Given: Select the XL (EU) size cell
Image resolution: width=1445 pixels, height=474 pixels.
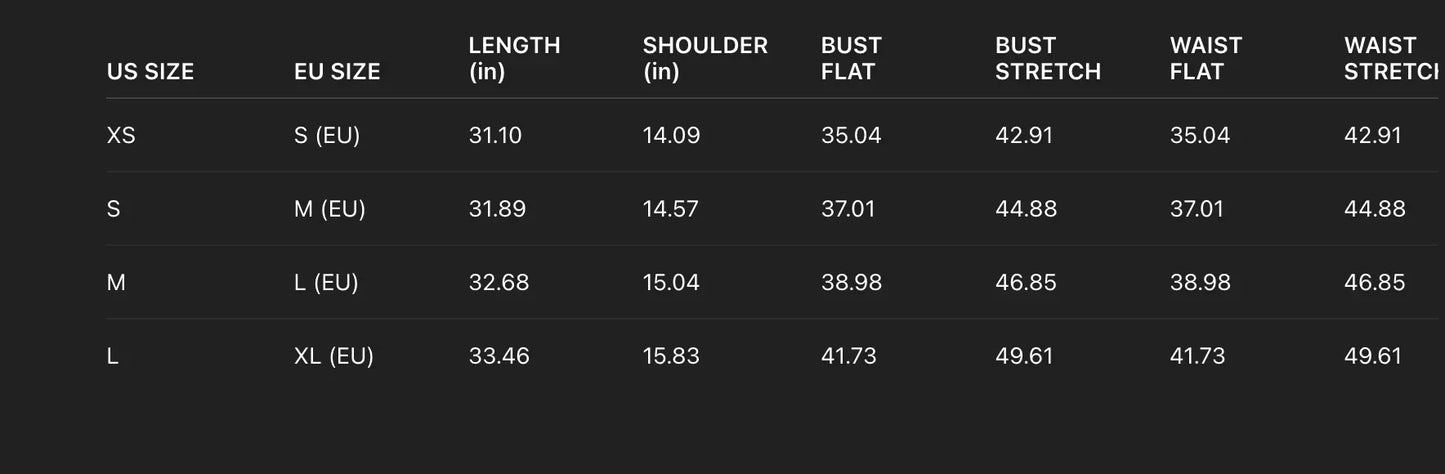Looking at the screenshot, I should tap(334, 356).
